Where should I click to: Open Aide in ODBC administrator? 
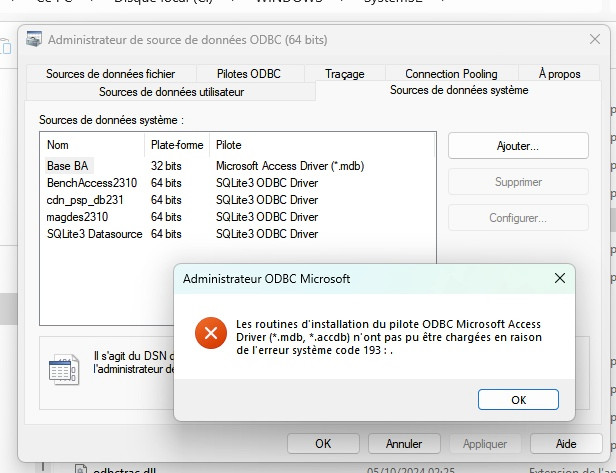566,444
